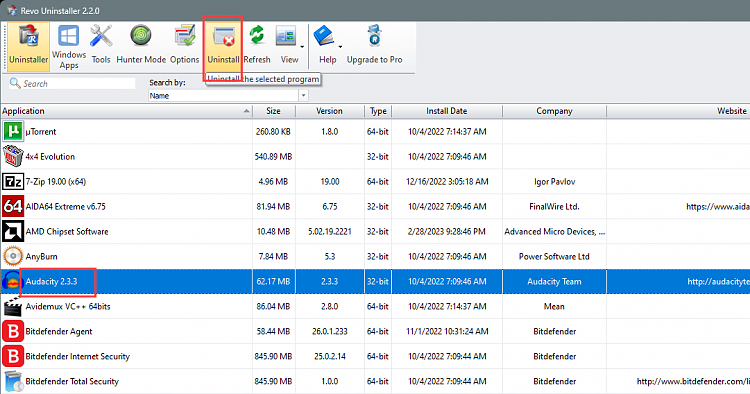Click the 260.80 KB size cell
Viewport: 750px width, 394px height.
pyautogui.click(x=273, y=131)
